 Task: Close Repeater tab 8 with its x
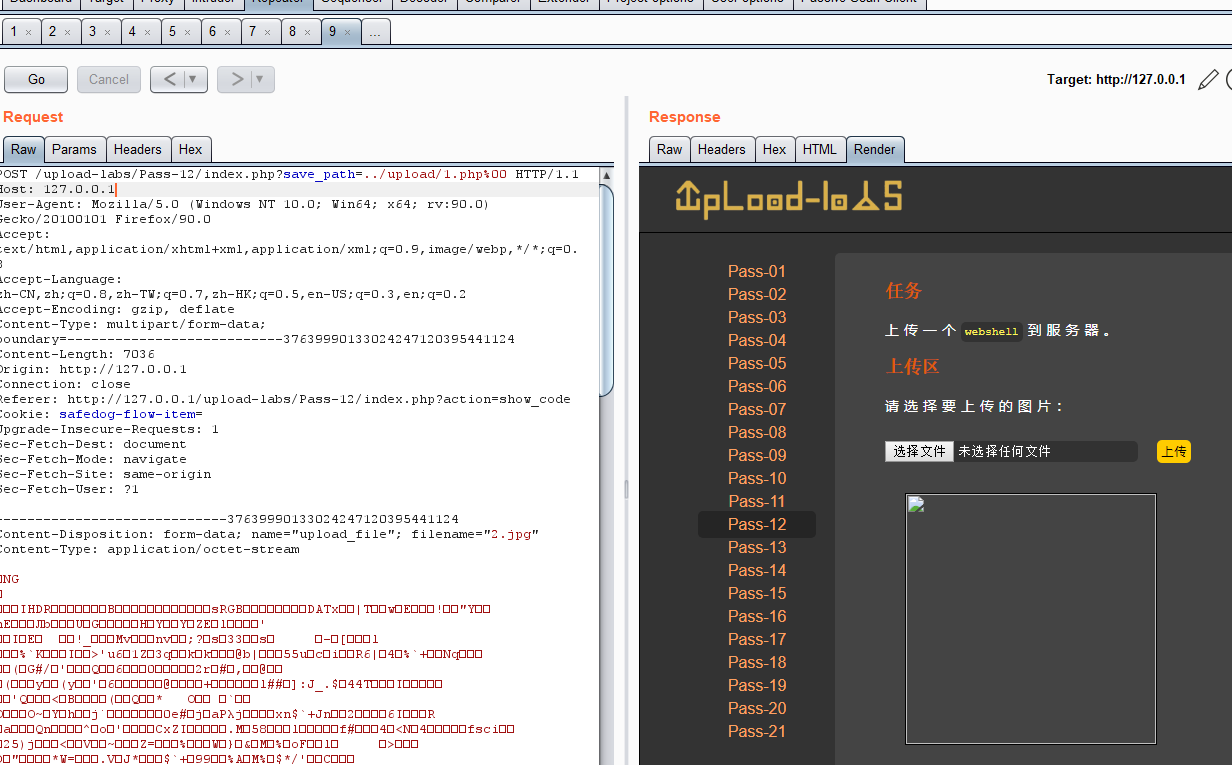[x=308, y=33]
